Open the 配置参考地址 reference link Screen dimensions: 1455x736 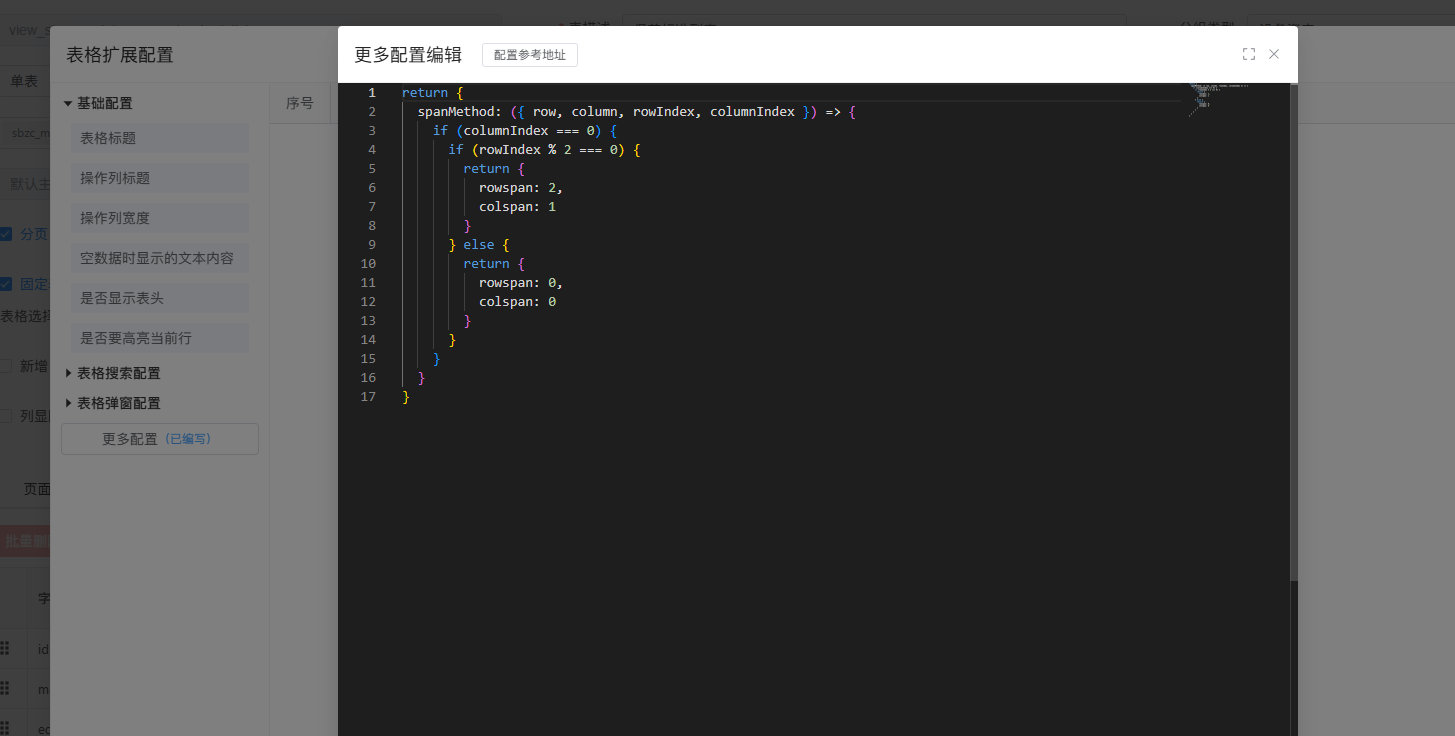click(x=529, y=55)
